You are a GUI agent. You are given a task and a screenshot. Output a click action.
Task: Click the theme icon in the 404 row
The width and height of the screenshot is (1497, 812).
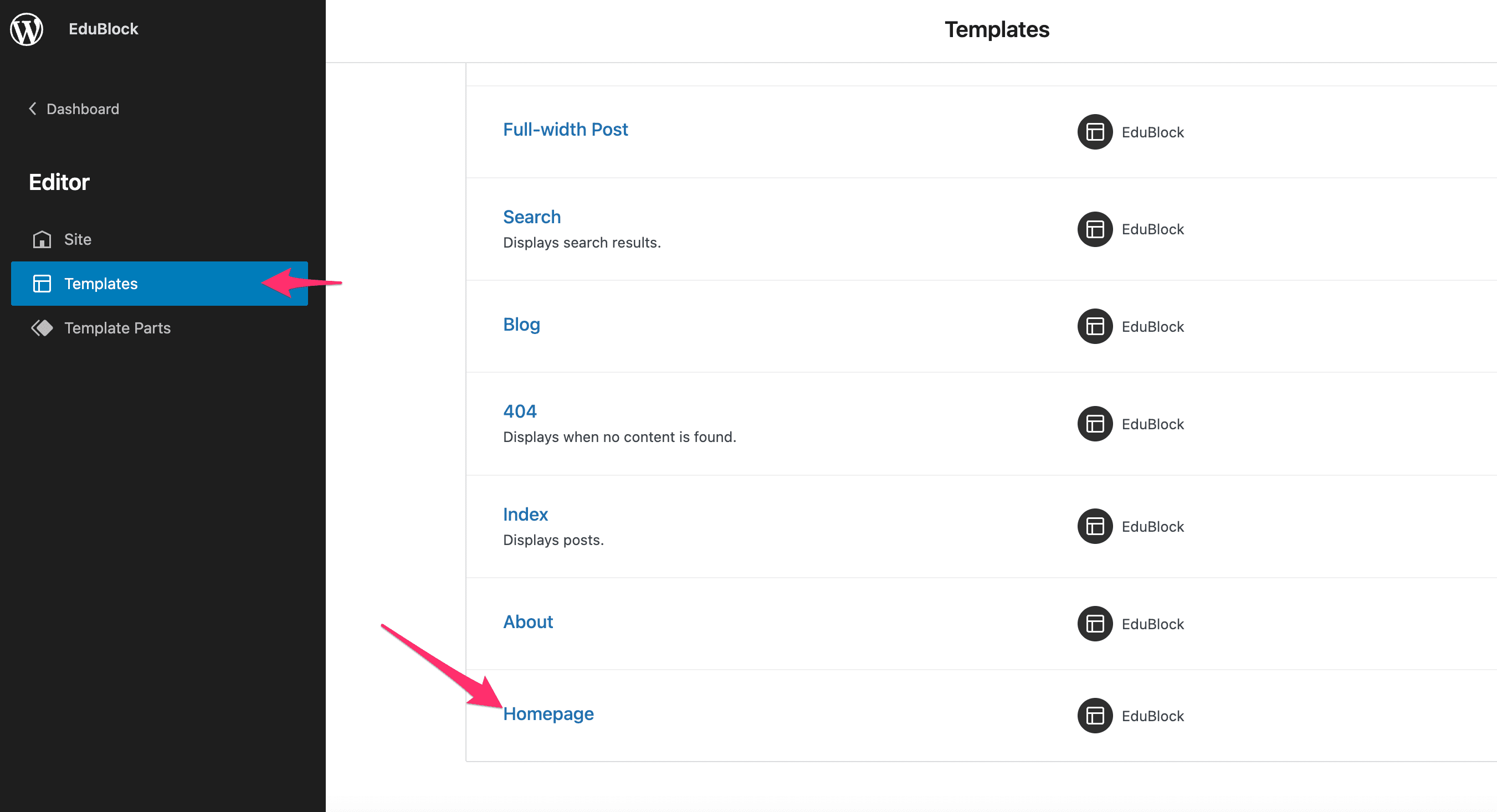click(1095, 424)
